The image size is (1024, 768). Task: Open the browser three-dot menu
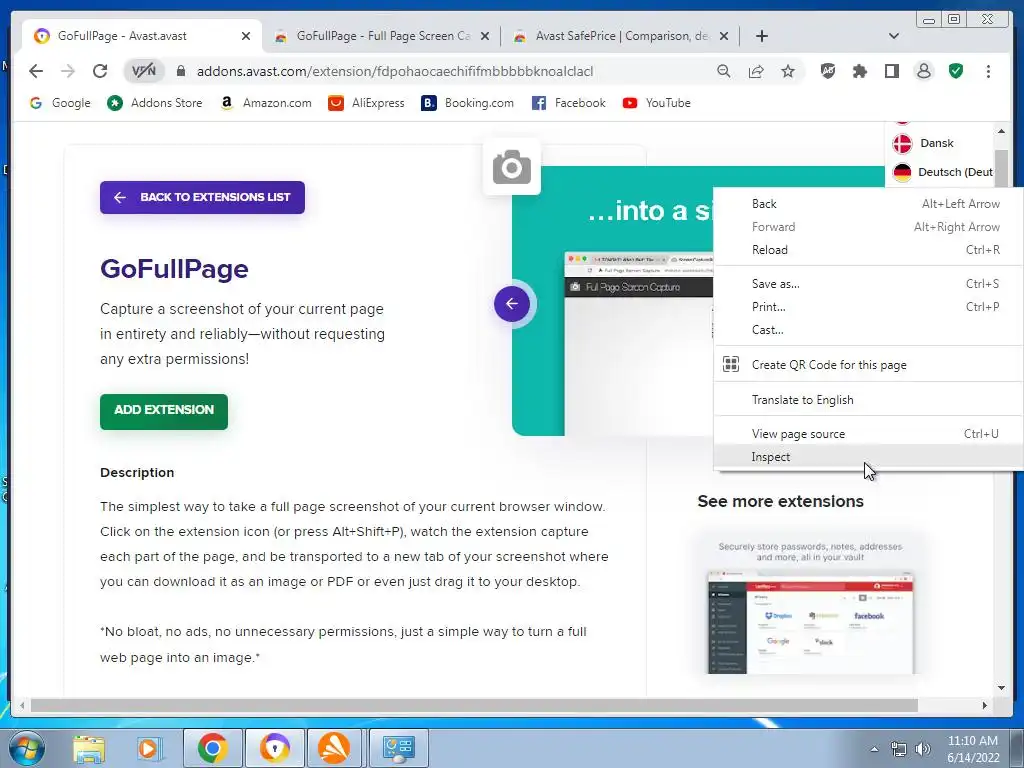coord(988,71)
